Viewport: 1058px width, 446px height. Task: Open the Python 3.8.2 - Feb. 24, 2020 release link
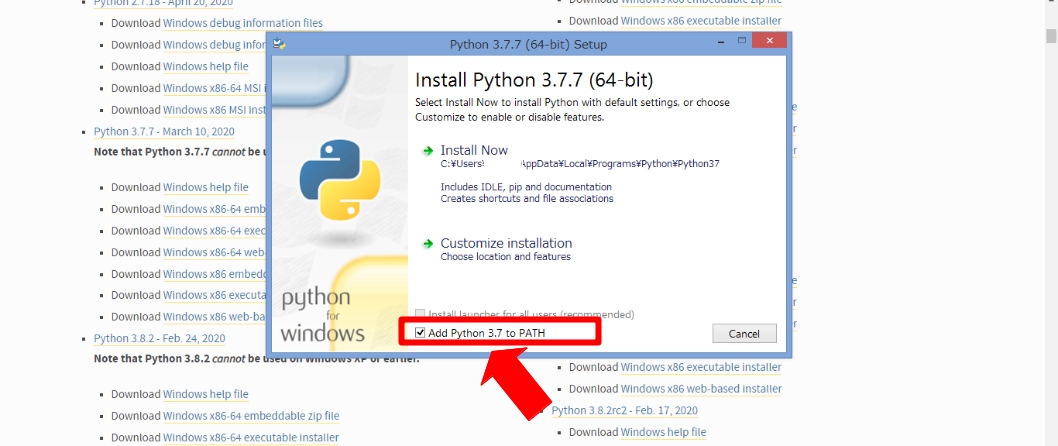pos(159,338)
